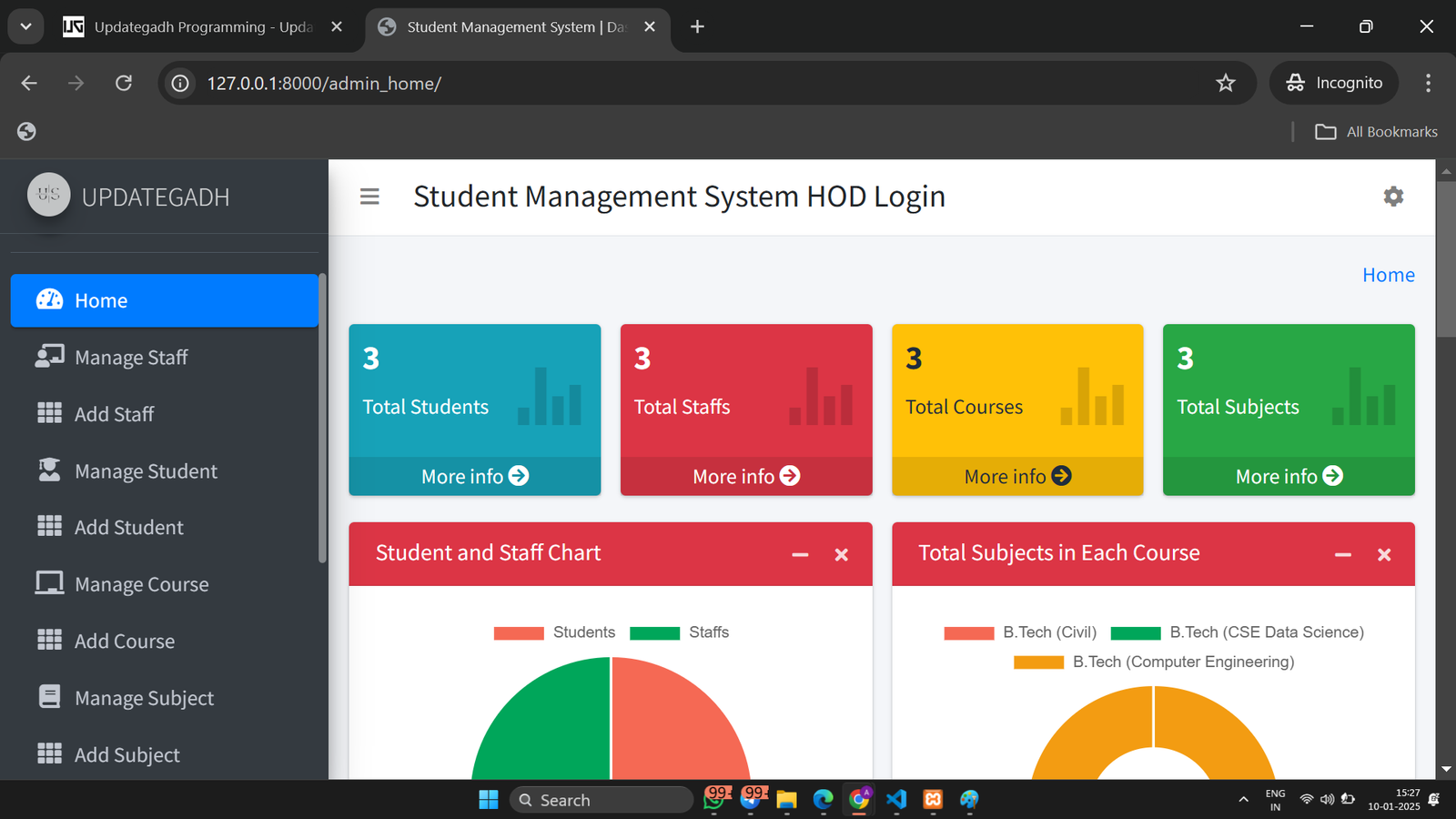
Task: Click the Add Staff grid icon
Action: [49, 414]
